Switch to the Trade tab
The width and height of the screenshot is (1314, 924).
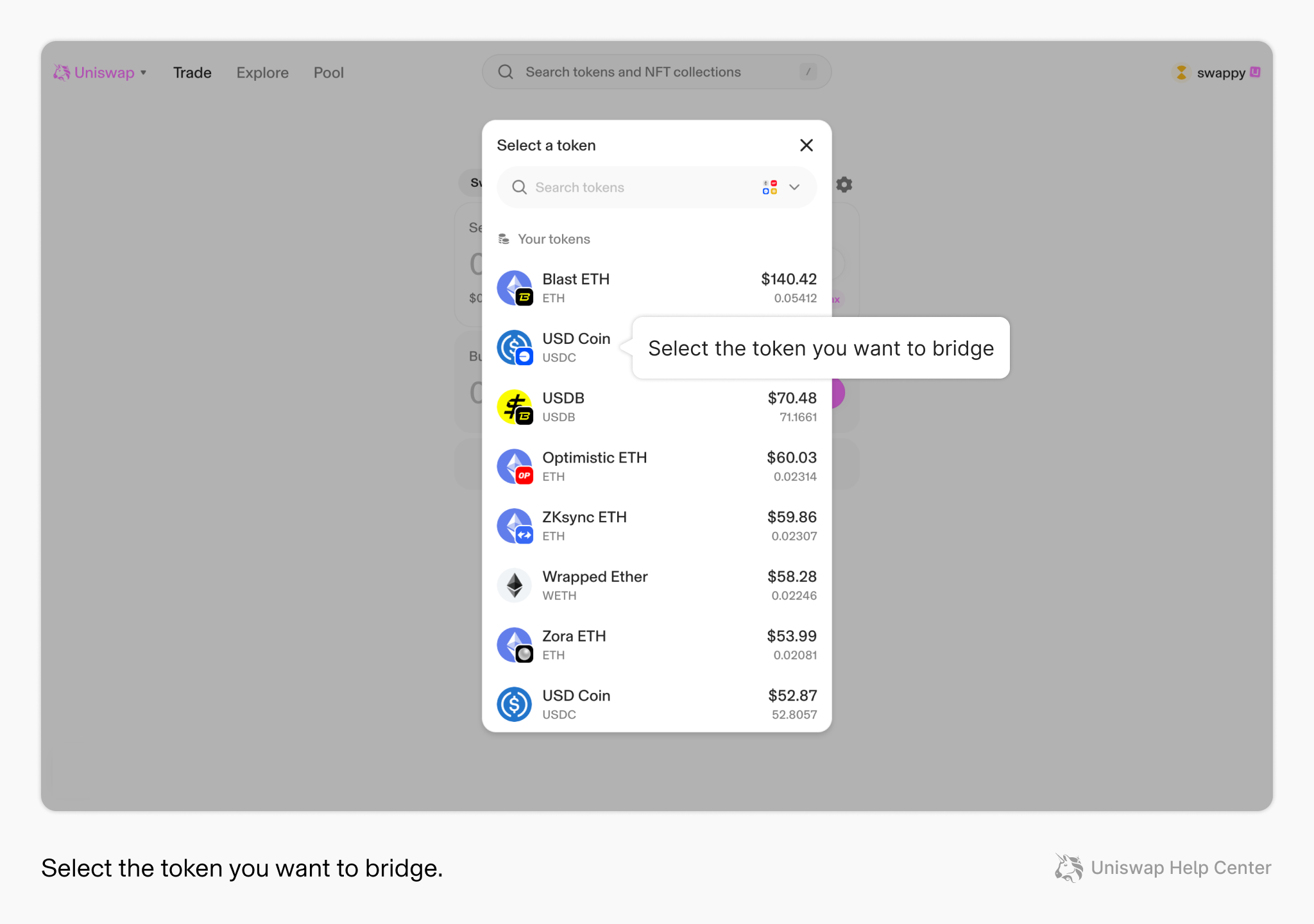(192, 73)
